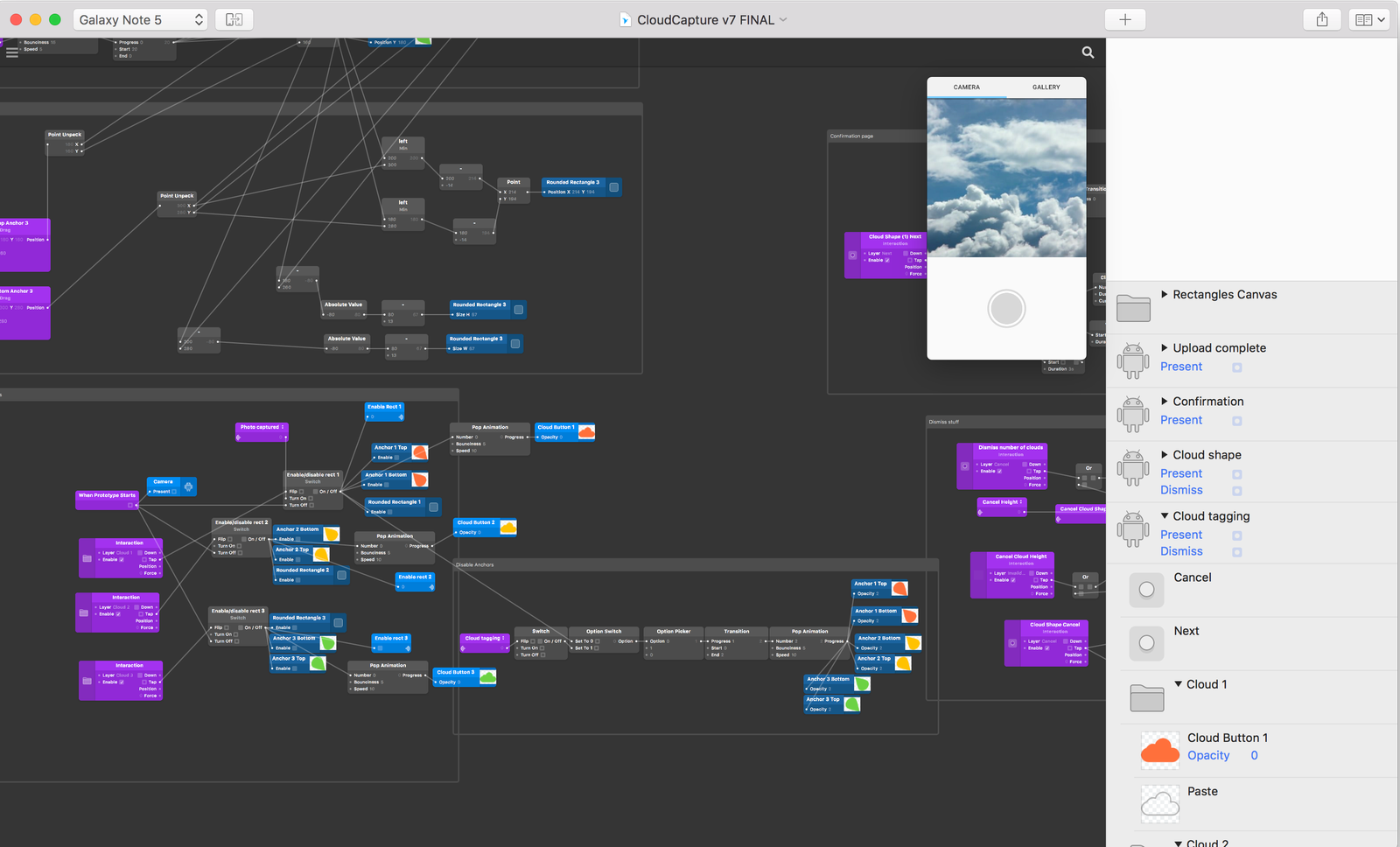Collapse the Cloud 1 group

click(x=1179, y=684)
